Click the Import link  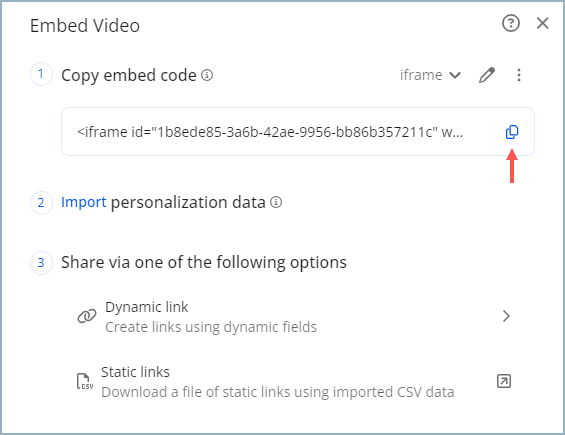(x=84, y=202)
